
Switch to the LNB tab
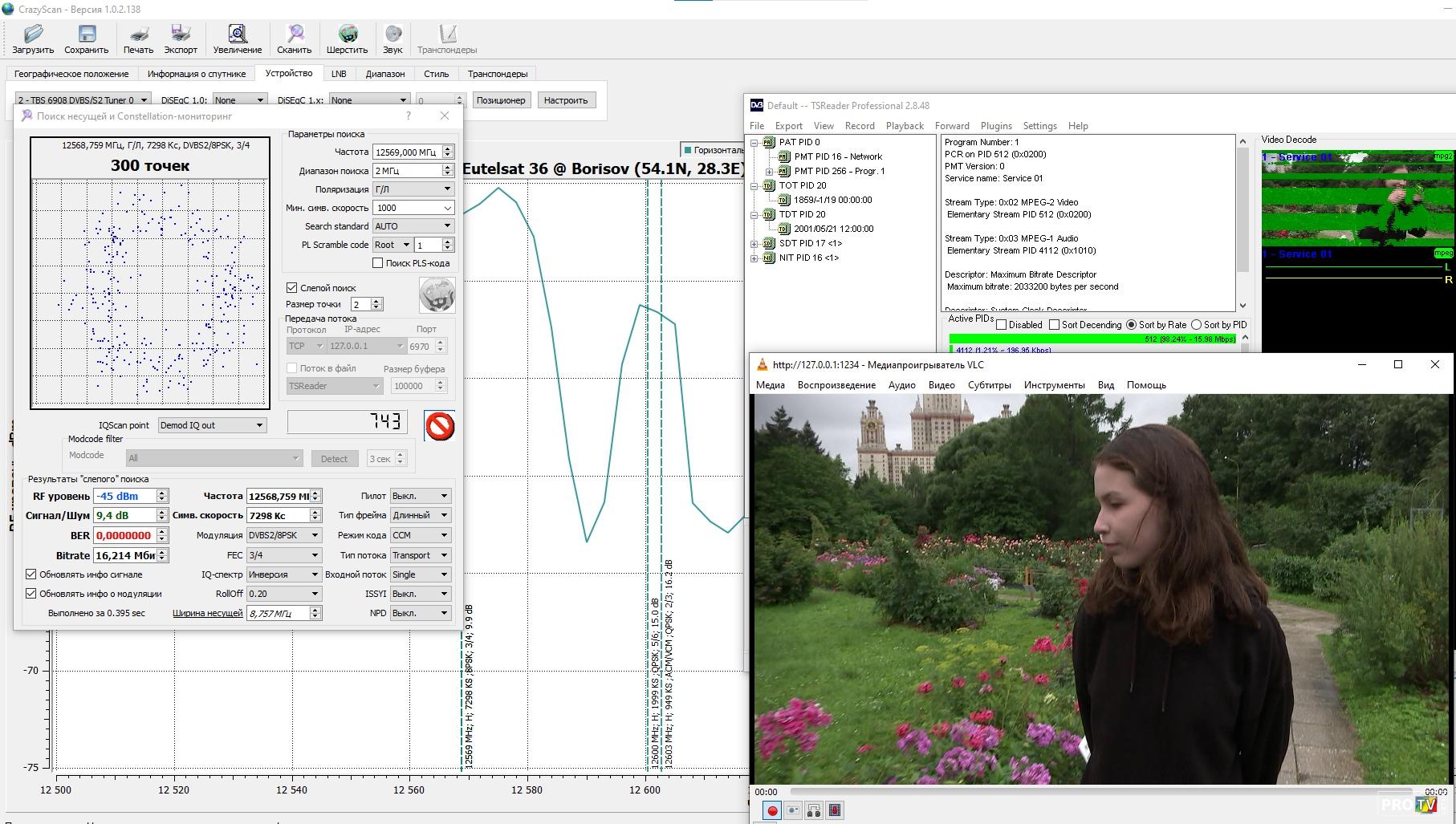(x=339, y=74)
